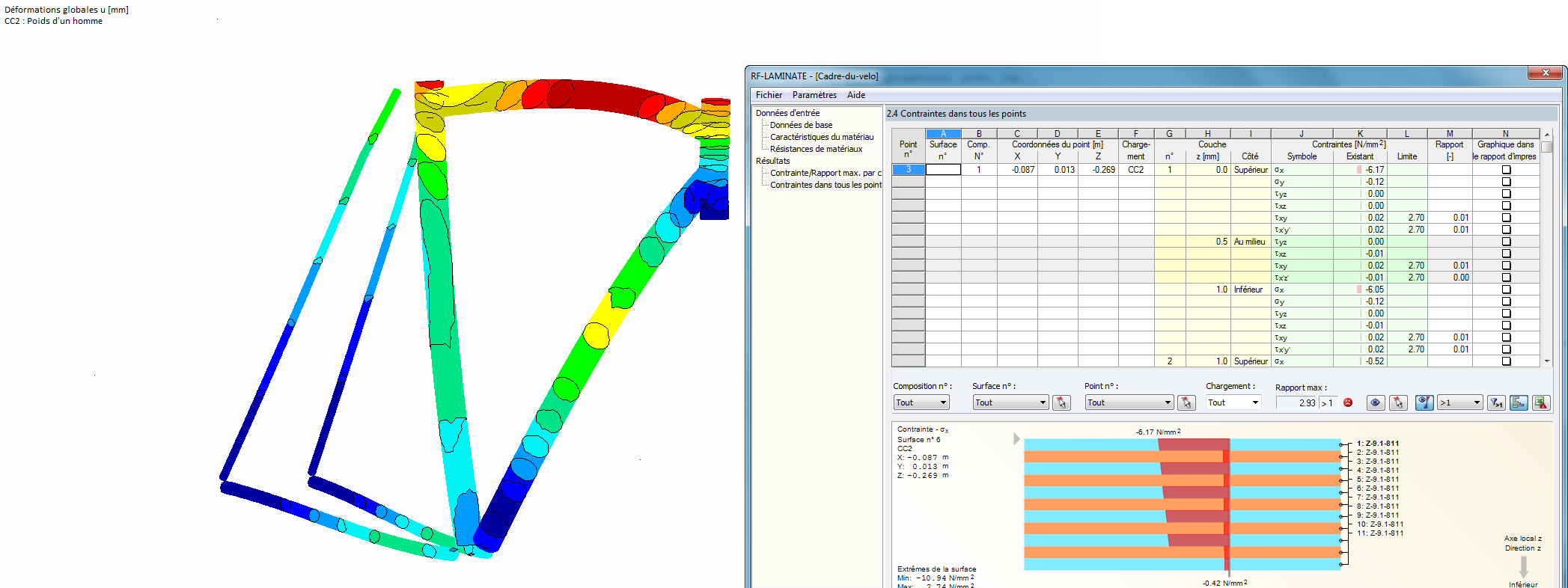
Task: Click the pick-surface cursor button beside Surface dropdown
Action: click(1061, 402)
